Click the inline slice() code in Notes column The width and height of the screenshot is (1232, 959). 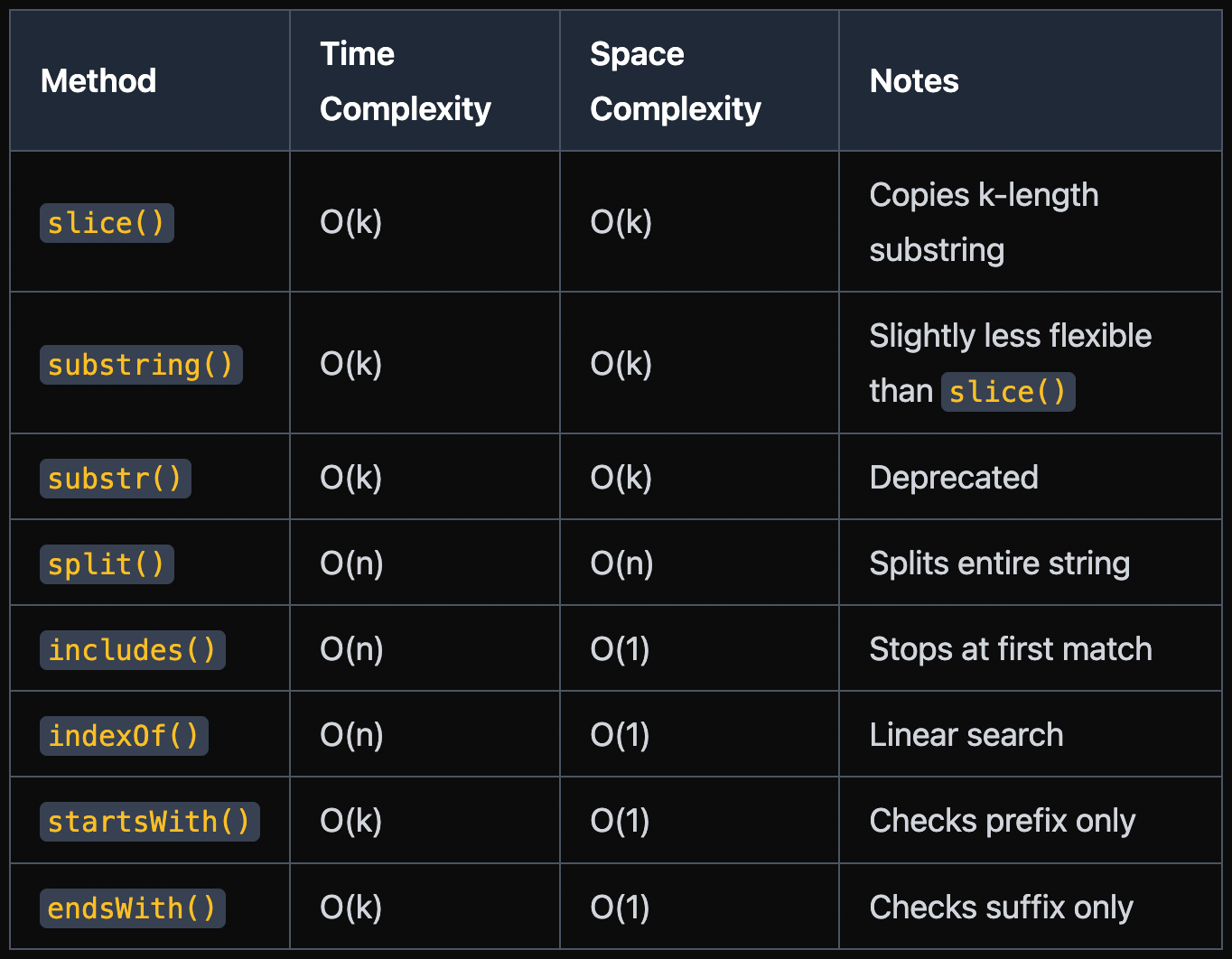(1007, 392)
